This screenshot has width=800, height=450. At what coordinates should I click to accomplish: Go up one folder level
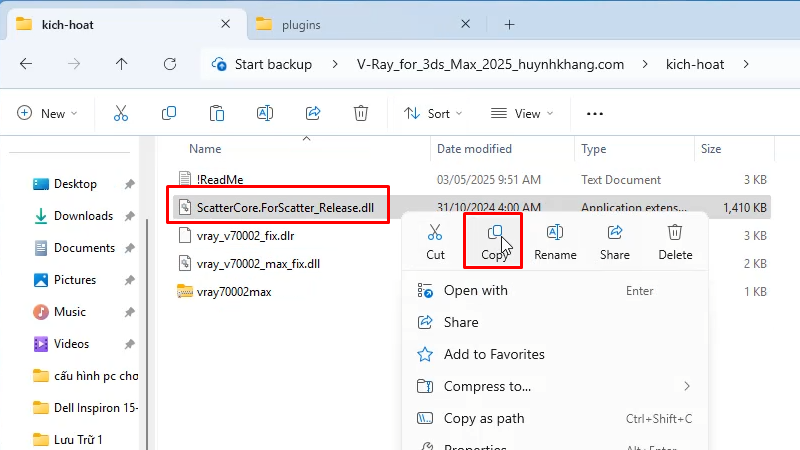[x=121, y=64]
